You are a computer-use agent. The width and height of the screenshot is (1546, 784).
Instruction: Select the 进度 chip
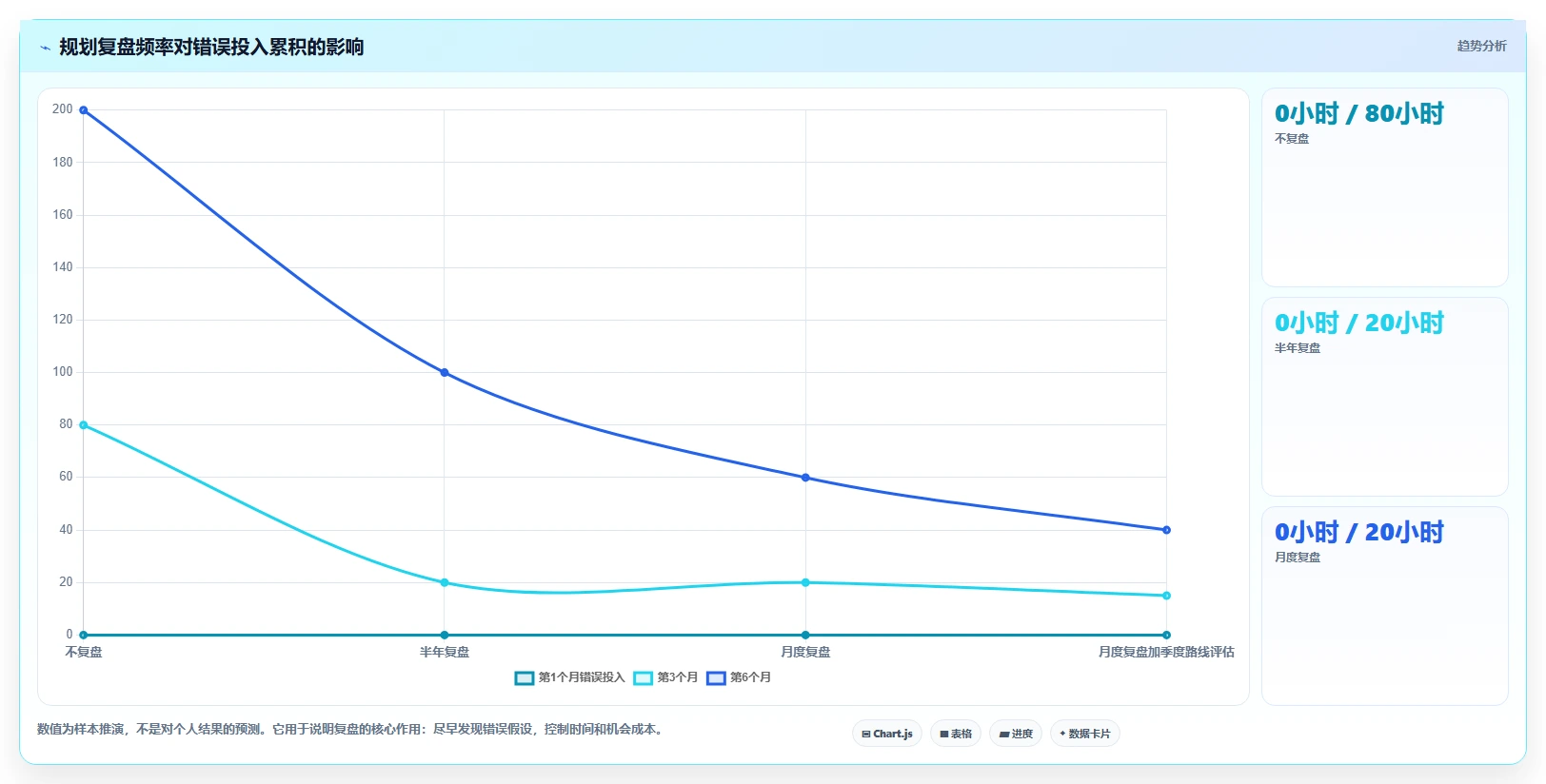click(x=1016, y=734)
